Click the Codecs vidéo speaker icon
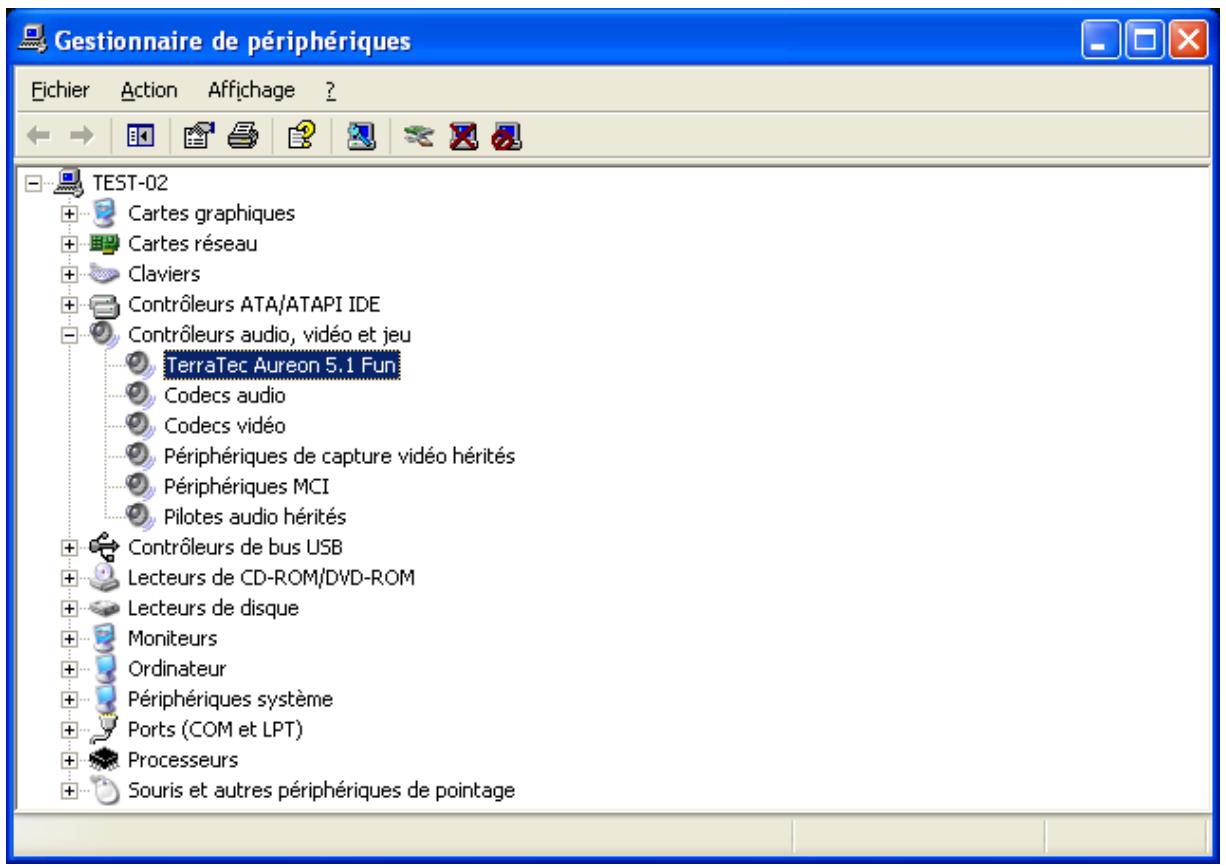The image size is (1226, 868). click(x=142, y=426)
